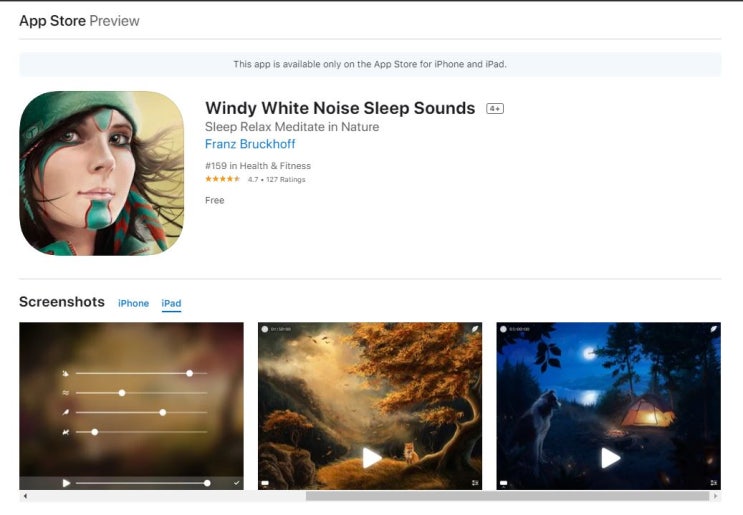Click the running animal icon beside the bottom slider
Image resolution: width=743 pixels, height=515 pixels.
coord(65,432)
